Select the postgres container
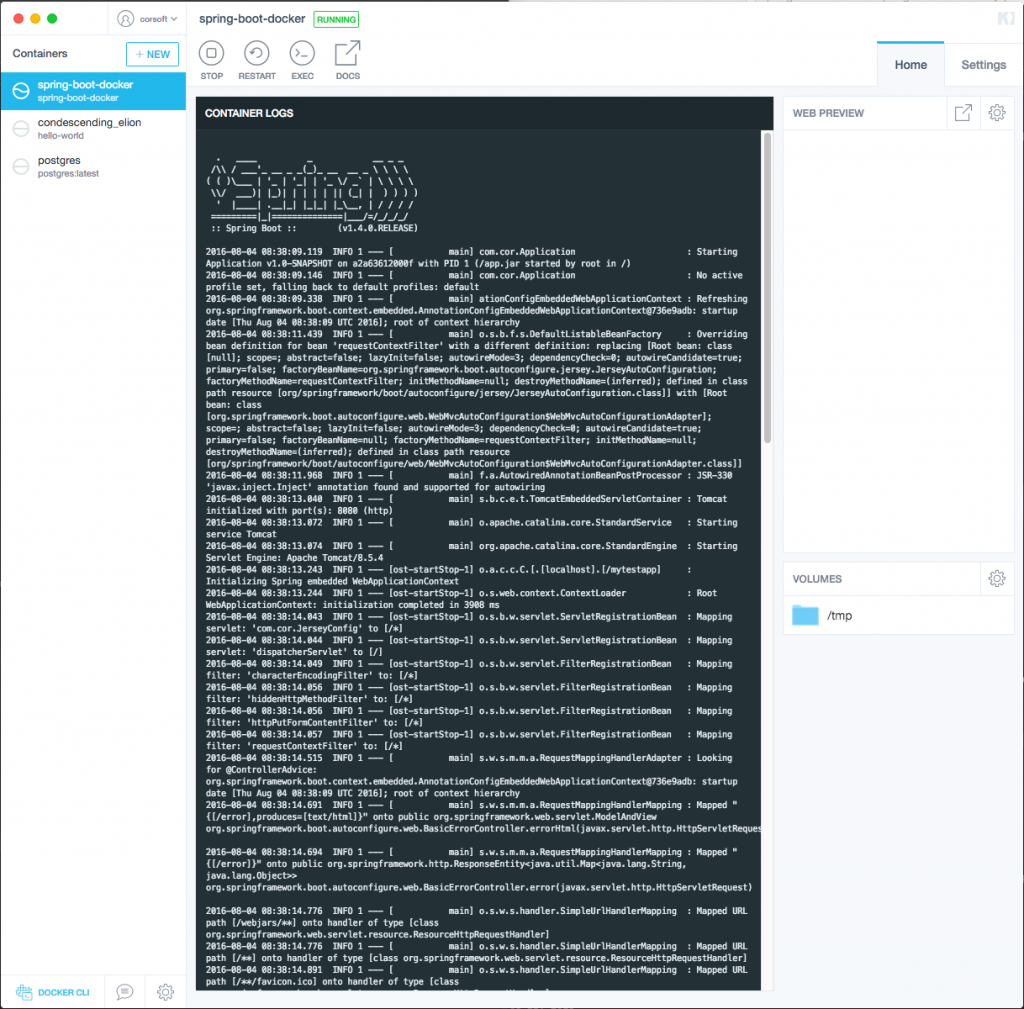1024x1009 pixels. (x=93, y=165)
